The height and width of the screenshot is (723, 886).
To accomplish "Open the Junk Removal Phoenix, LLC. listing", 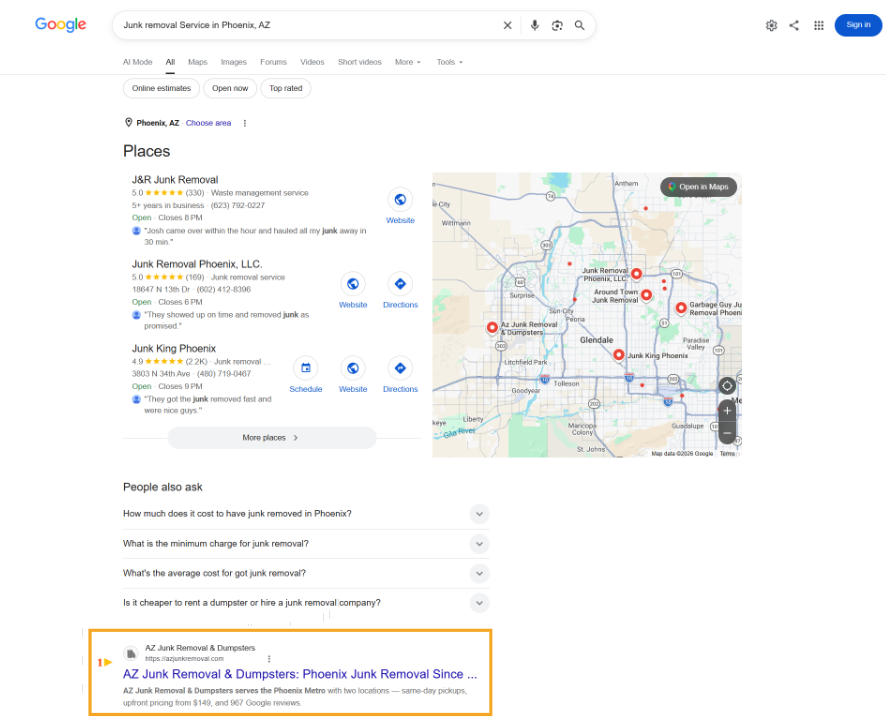I will click(197, 264).
